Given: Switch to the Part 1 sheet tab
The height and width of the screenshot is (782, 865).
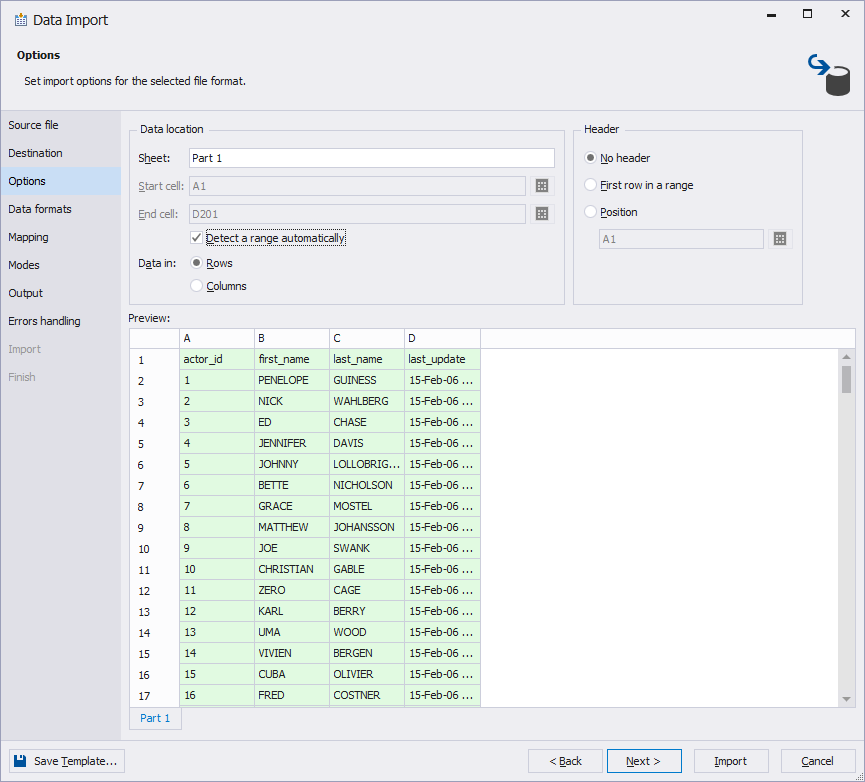Looking at the screenshot, I should [x=155, y=718].
